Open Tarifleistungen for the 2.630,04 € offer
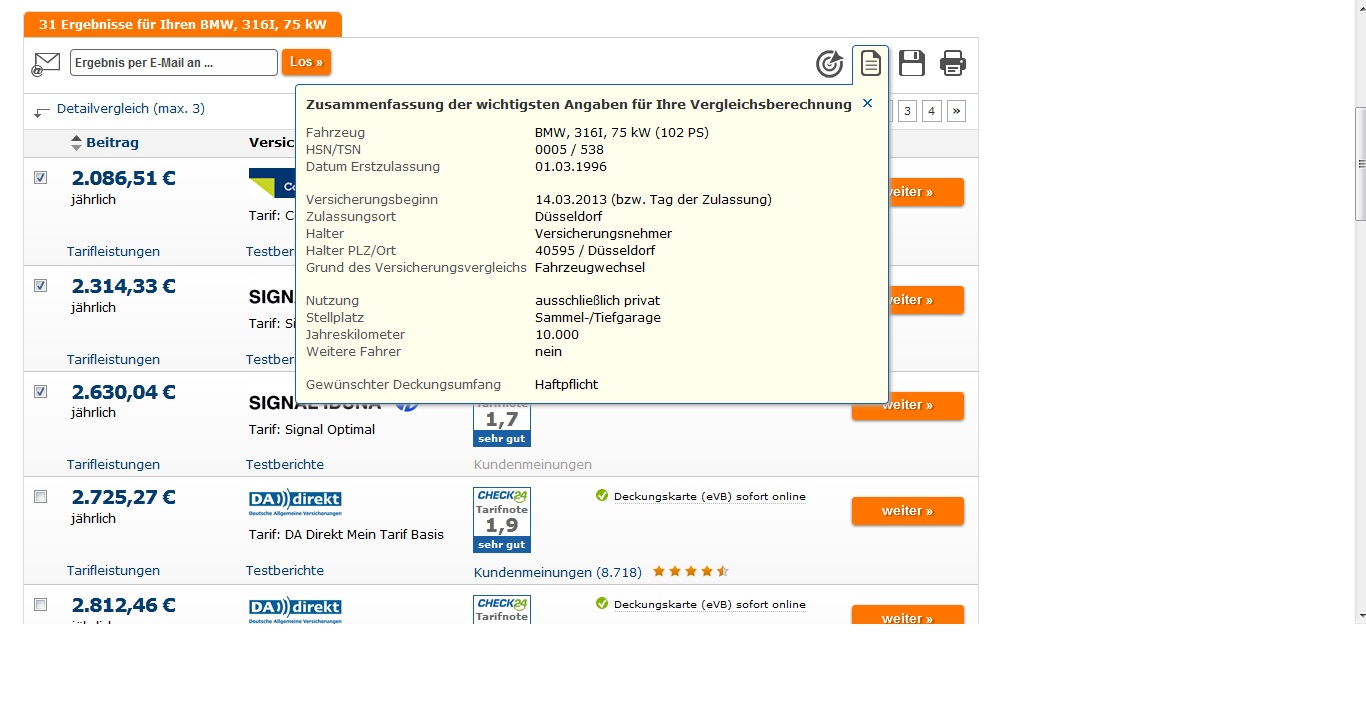The image size is (1366, 728). [113, 465]
